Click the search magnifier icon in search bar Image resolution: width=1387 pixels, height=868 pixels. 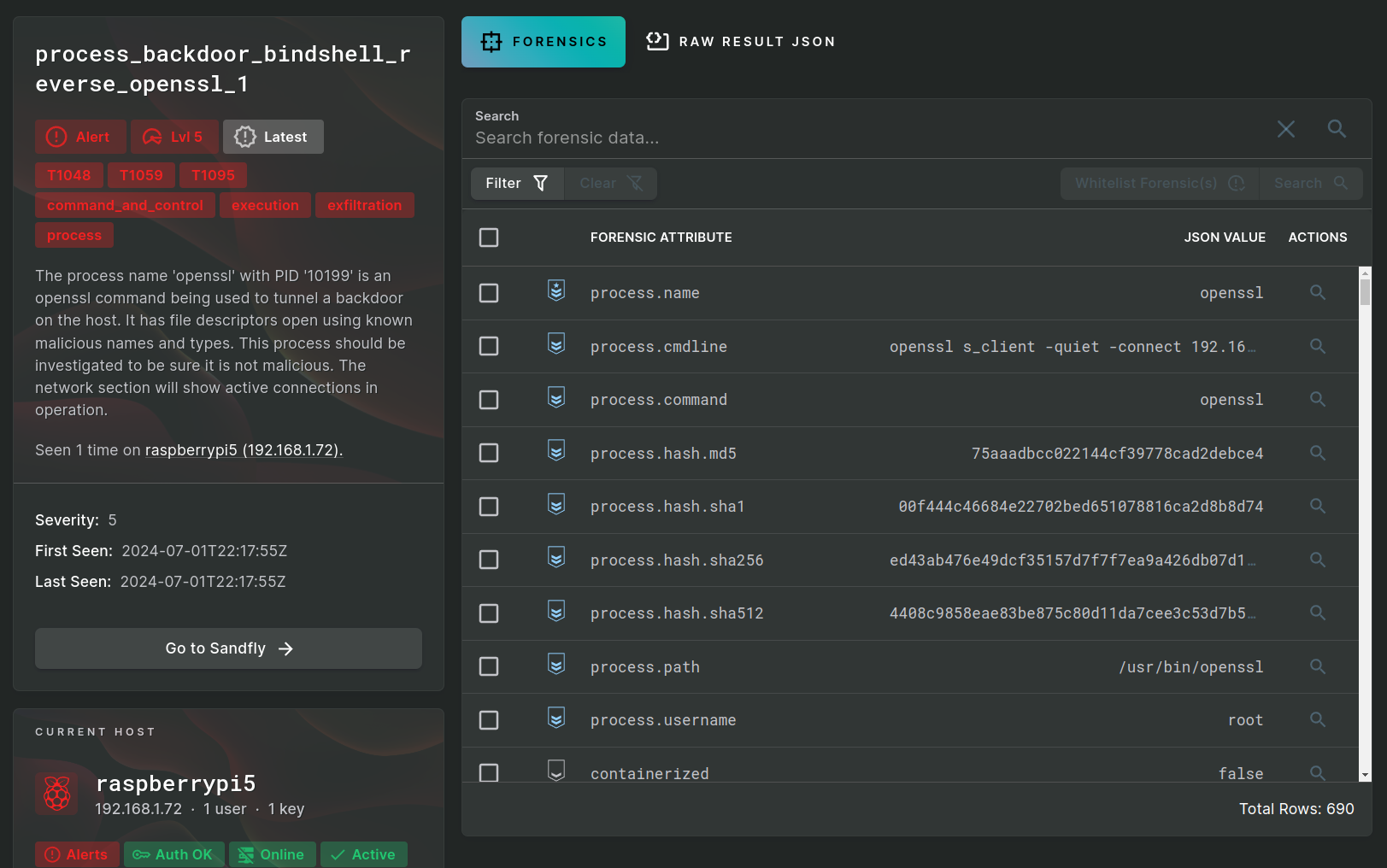click(x=1337, y=129)
